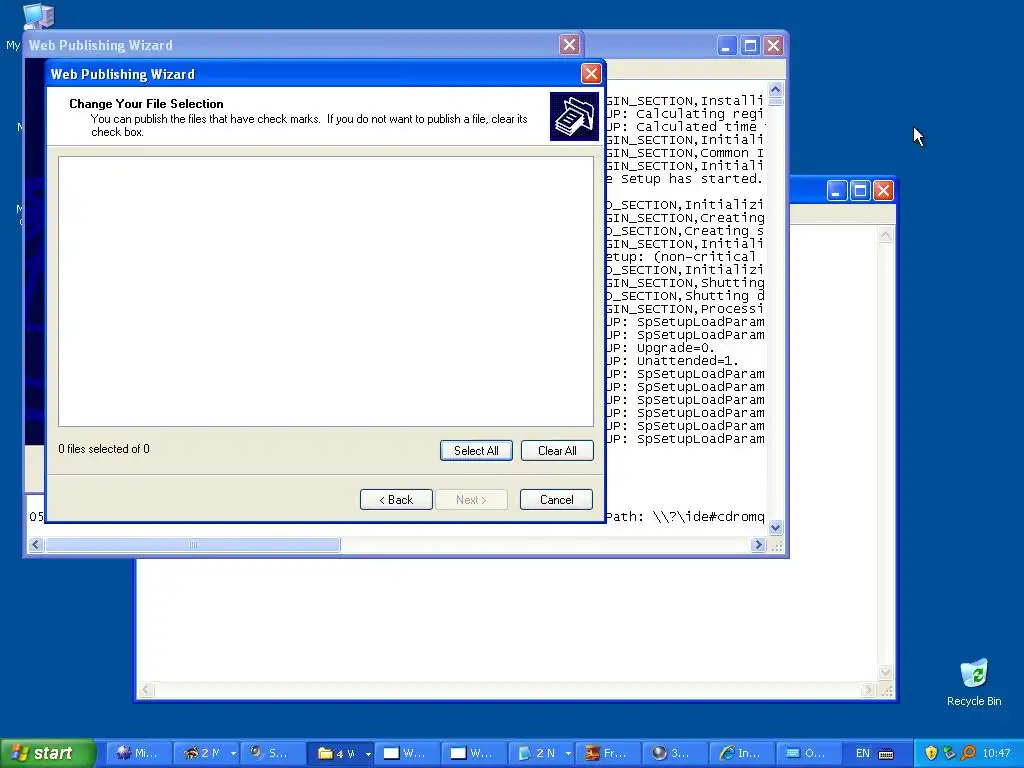Open the '4 W' folder group taskbar button
The width and height of the screenshot is (1024, 768).
tap(341, 753)
